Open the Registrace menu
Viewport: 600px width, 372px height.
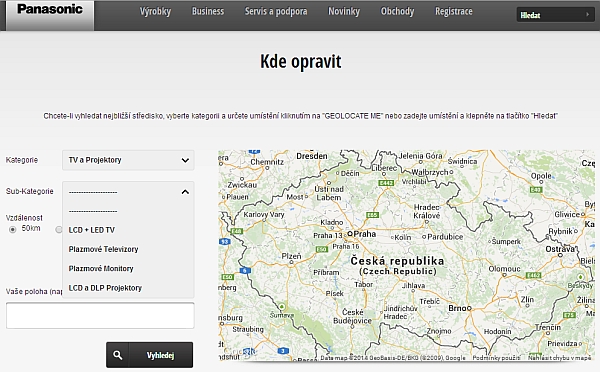click(x=453, y=11)
